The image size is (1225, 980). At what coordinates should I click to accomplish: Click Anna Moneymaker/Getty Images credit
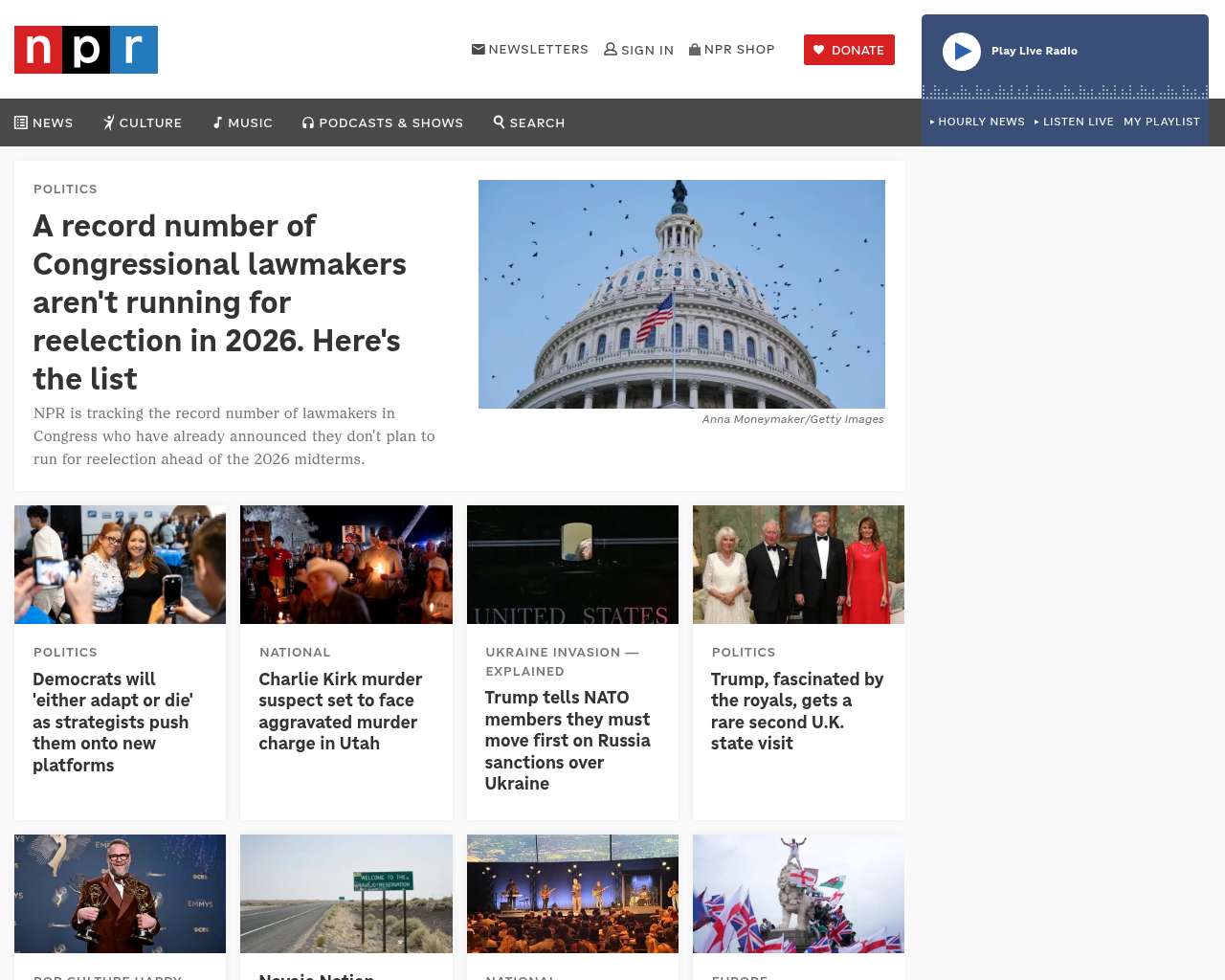792,419
